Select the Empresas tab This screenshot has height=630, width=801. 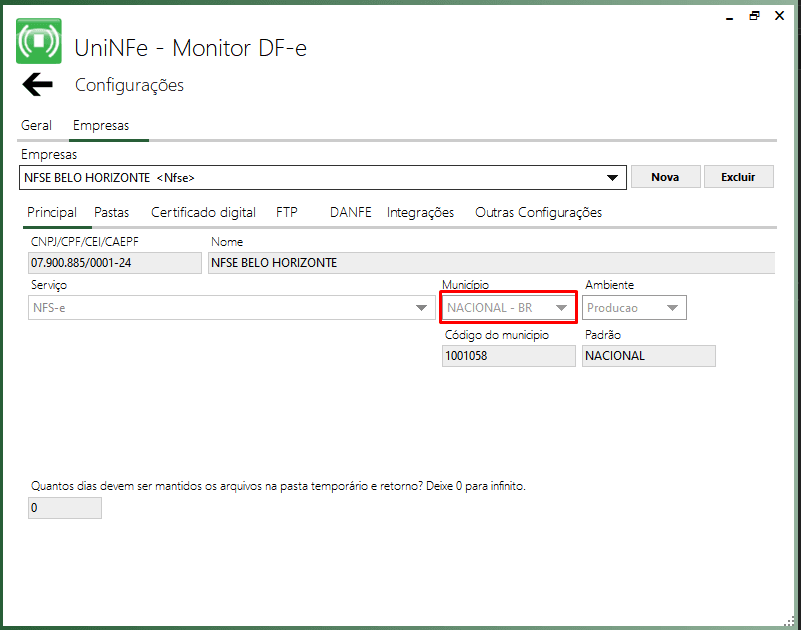(101, 126)
